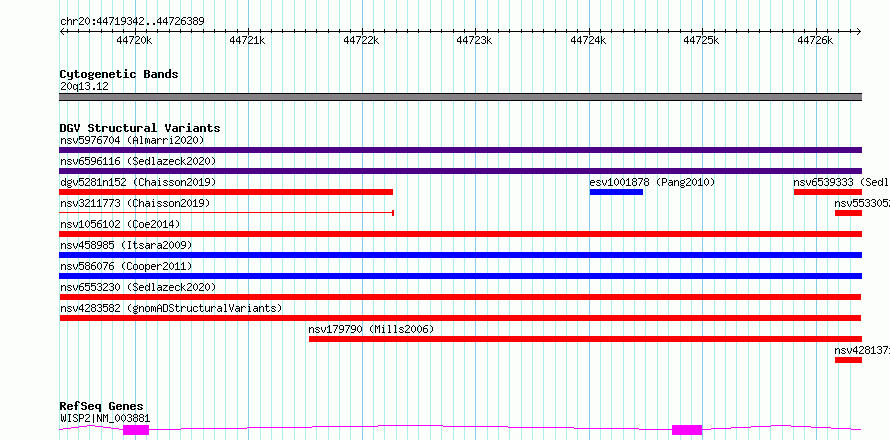Click the chr20:44719342..44726389 region label

click(132, 22)
